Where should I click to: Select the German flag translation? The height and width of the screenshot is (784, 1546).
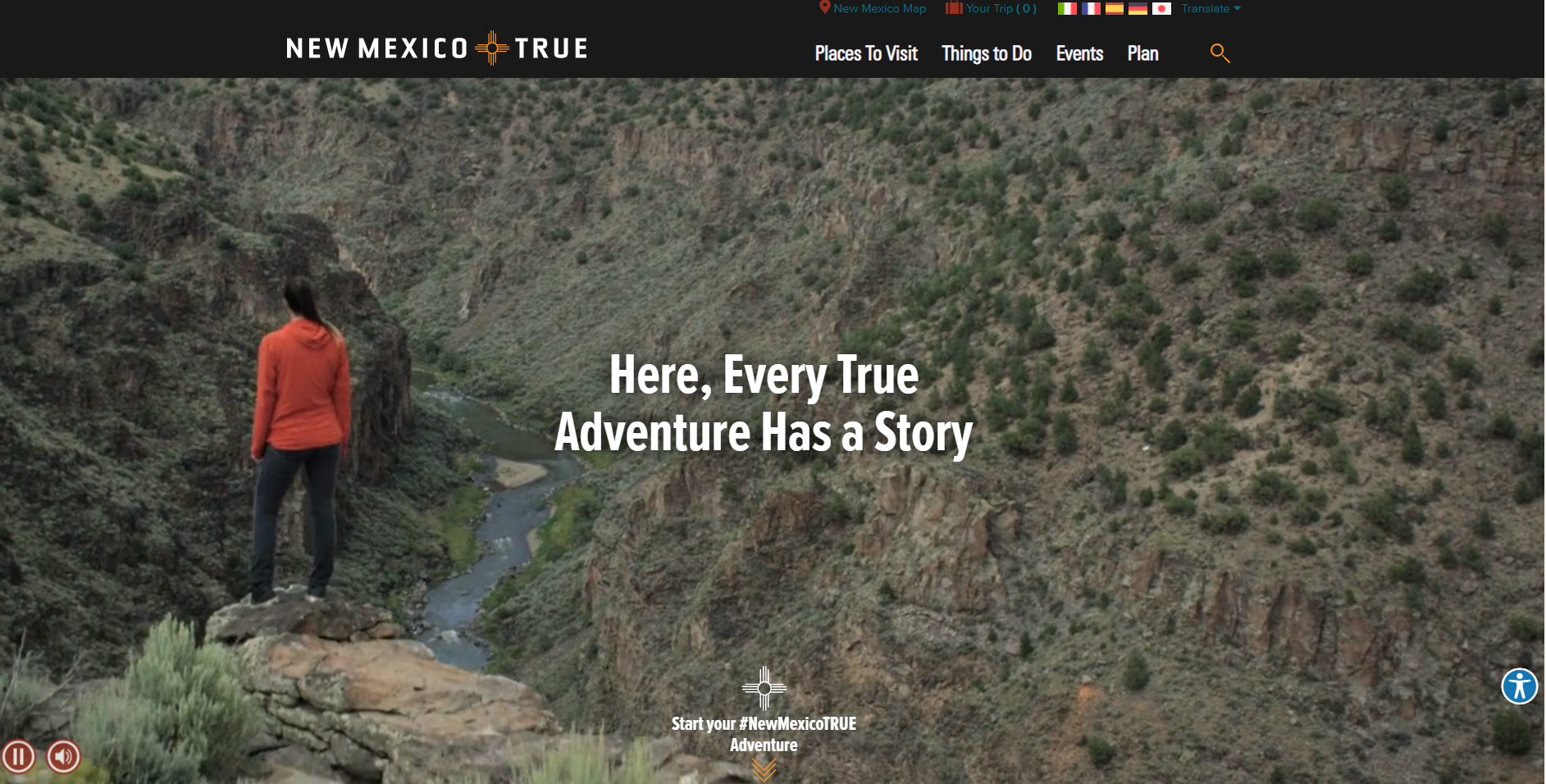[1138, 9]
